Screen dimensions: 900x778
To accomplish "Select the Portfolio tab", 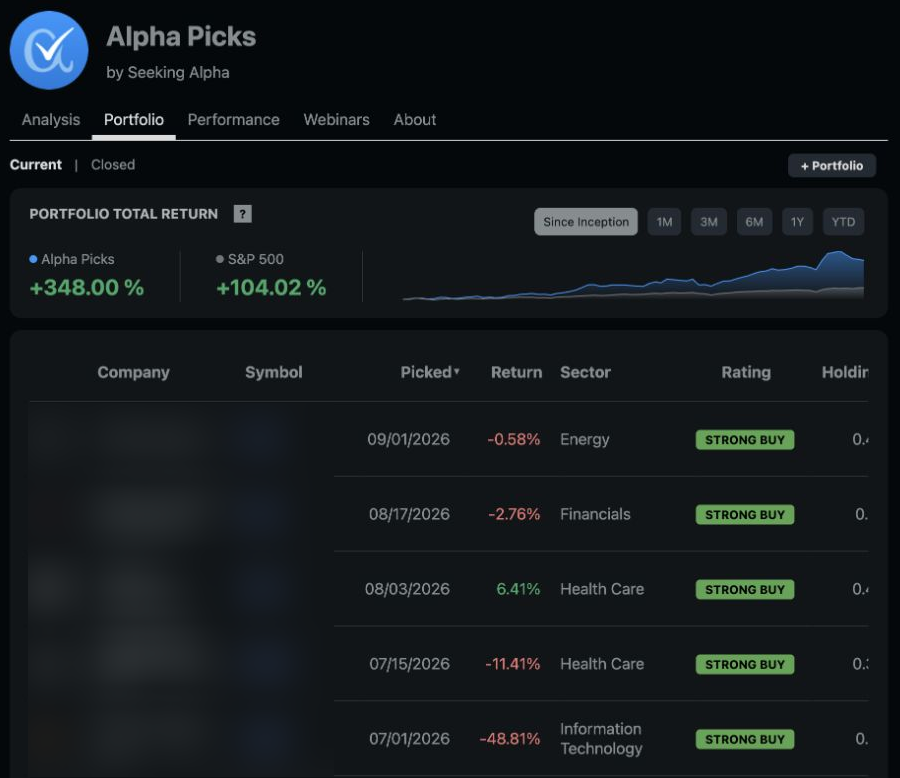I will coord(134,119).
